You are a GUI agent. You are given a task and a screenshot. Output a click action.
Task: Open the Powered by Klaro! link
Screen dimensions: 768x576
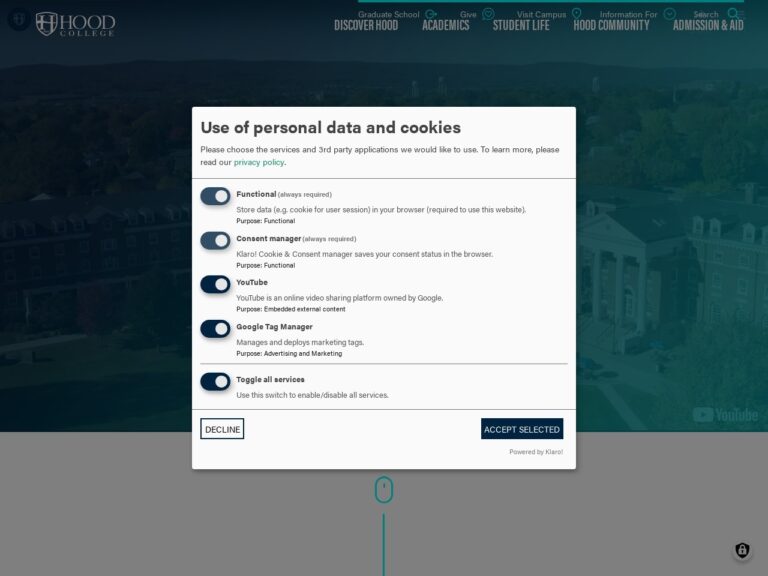point(536,452)
